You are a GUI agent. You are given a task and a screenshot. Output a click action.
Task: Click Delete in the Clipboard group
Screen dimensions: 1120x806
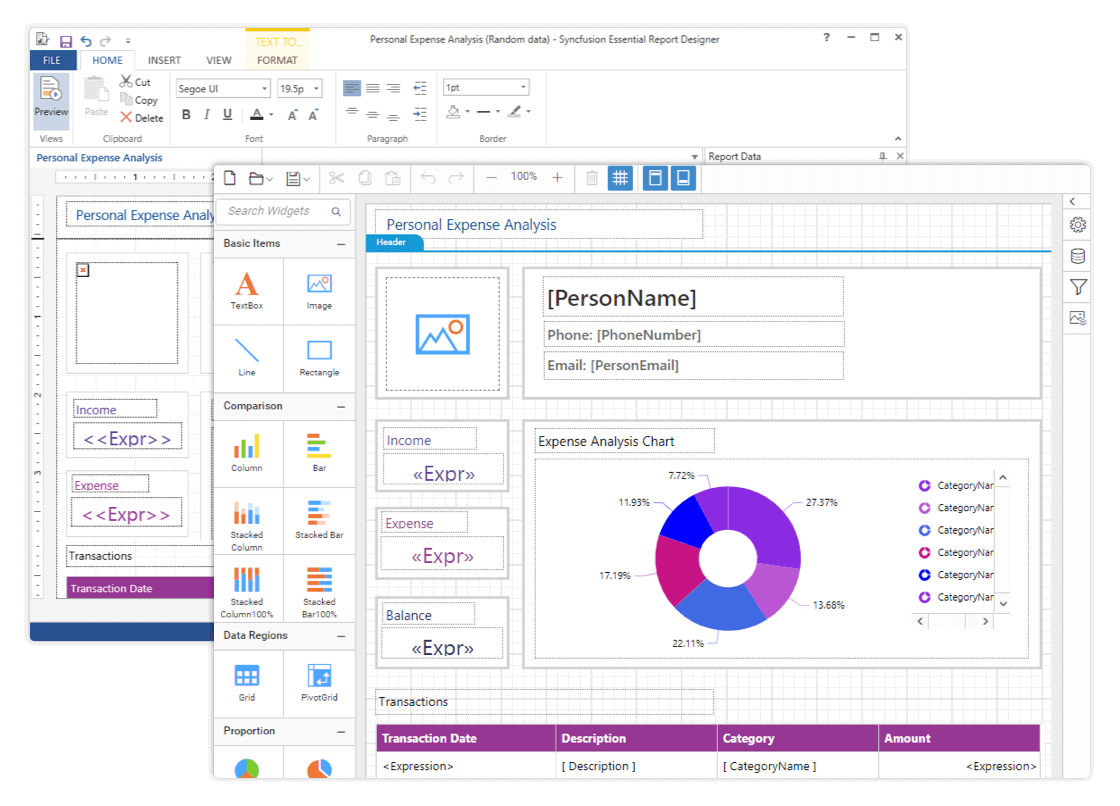click(142, 118)
